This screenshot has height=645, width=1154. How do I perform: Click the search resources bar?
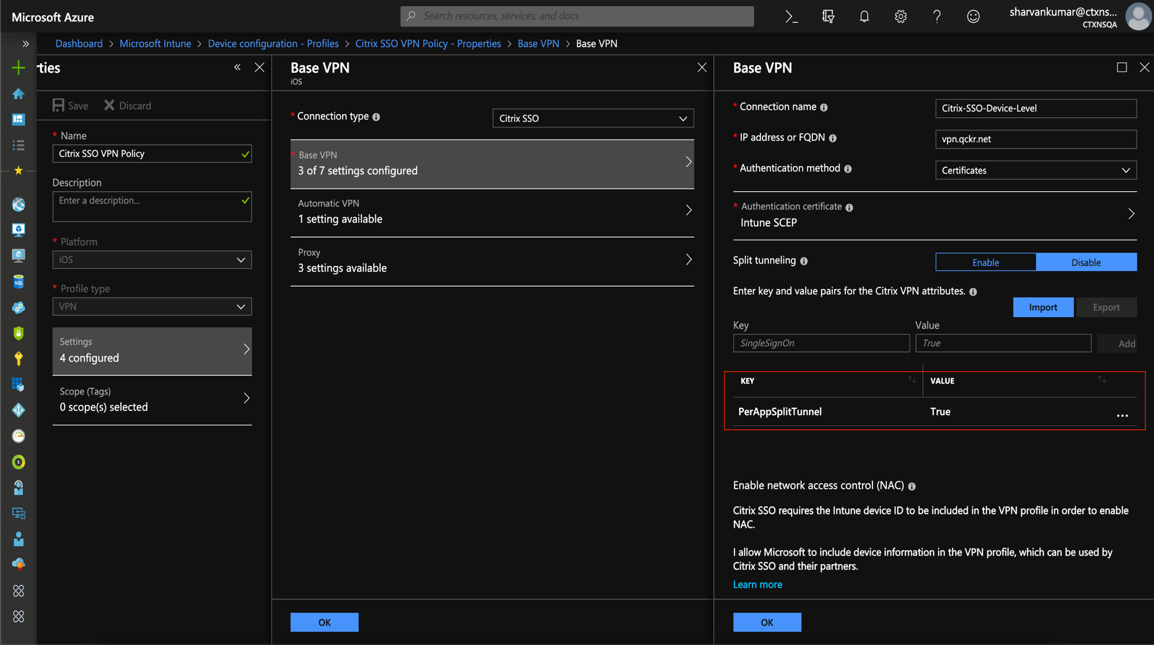578,16
